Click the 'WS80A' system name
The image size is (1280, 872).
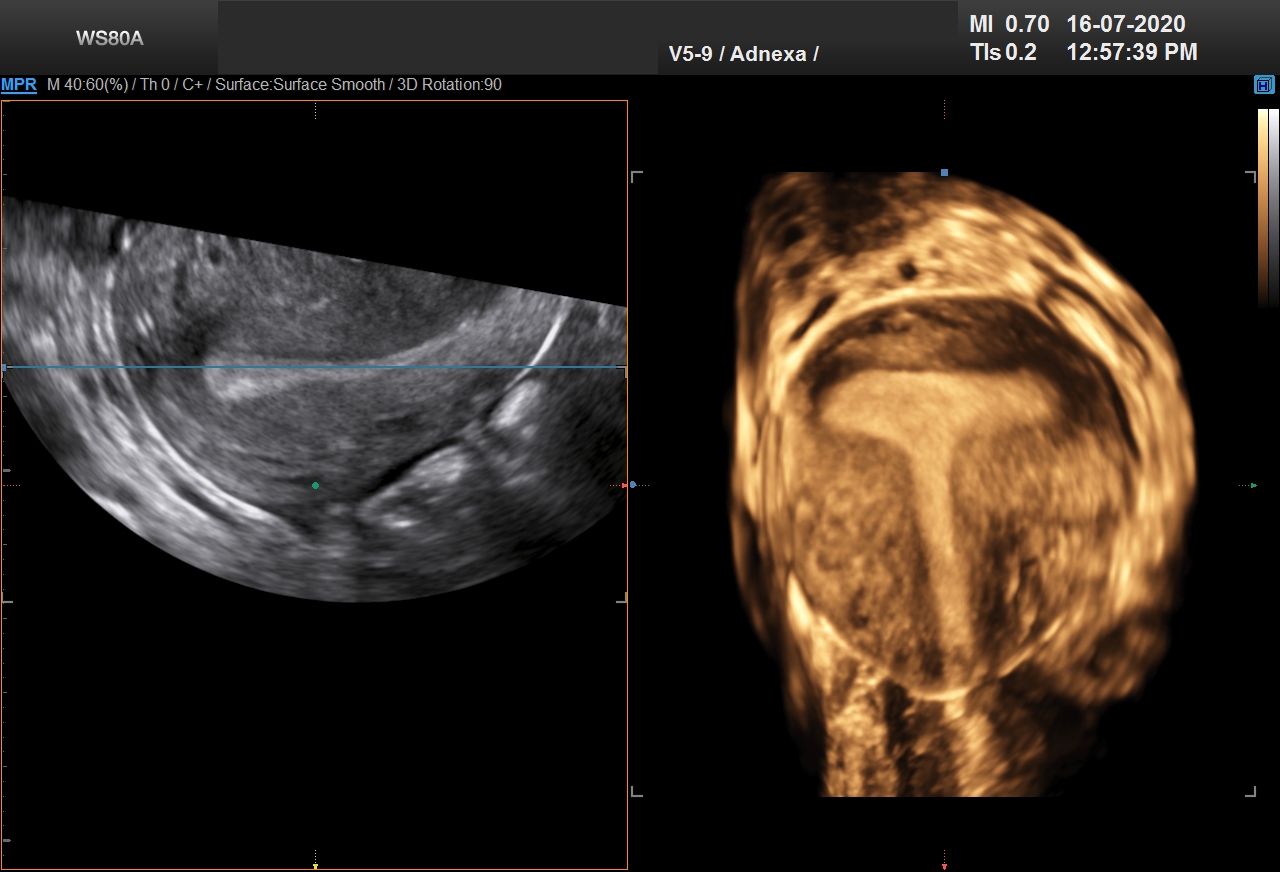pos(110,39)
